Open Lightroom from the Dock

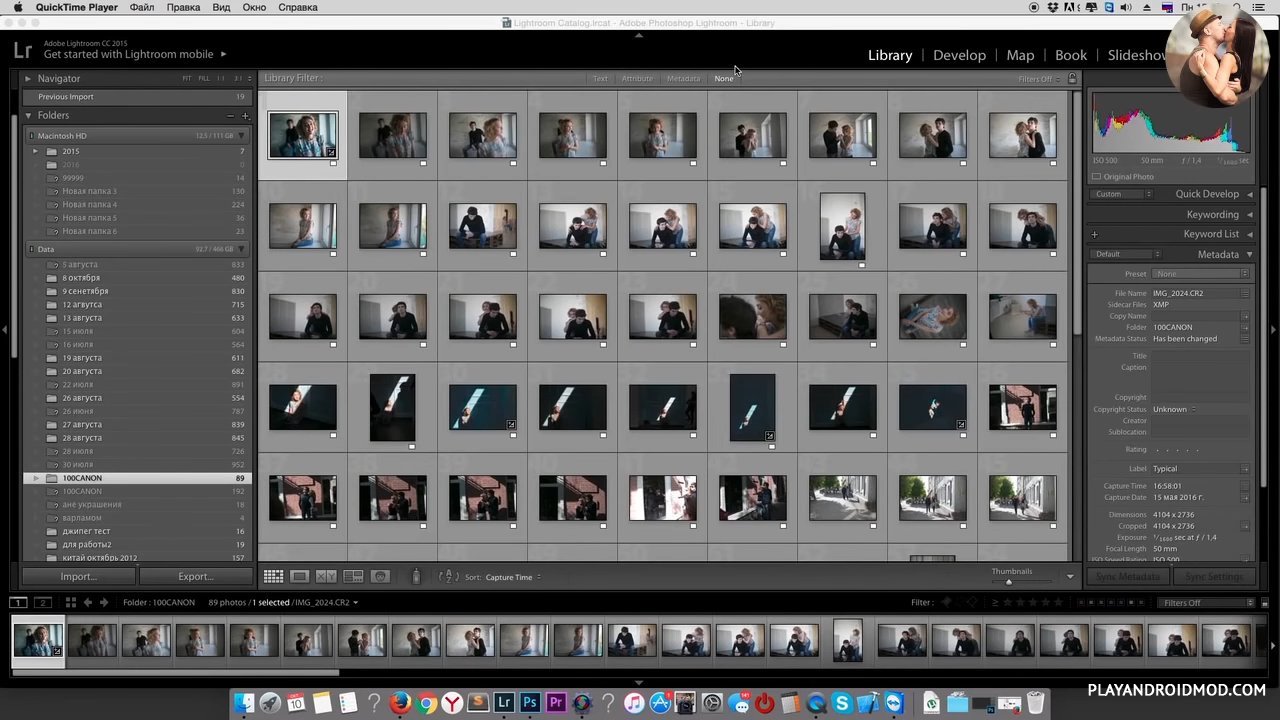click(x=504, y=703)
